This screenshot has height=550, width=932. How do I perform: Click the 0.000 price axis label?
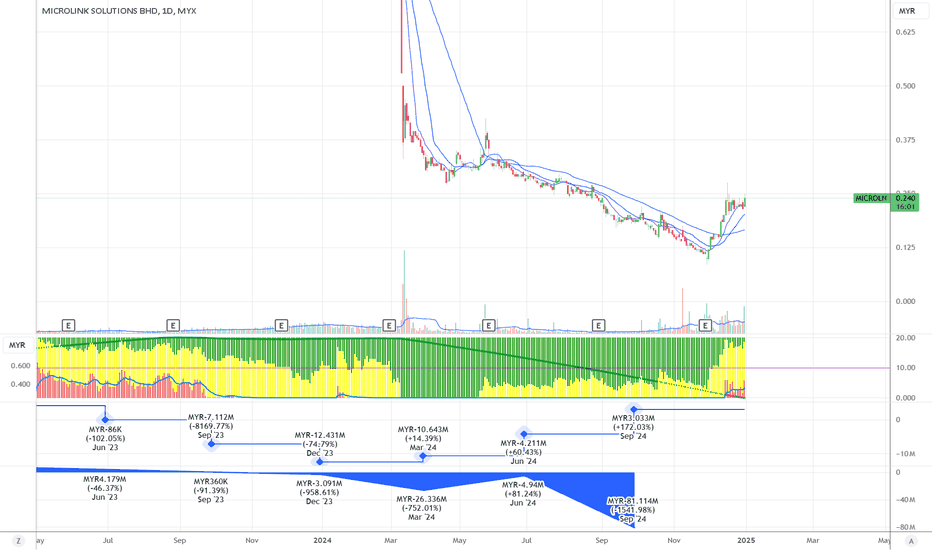(905, 301)
